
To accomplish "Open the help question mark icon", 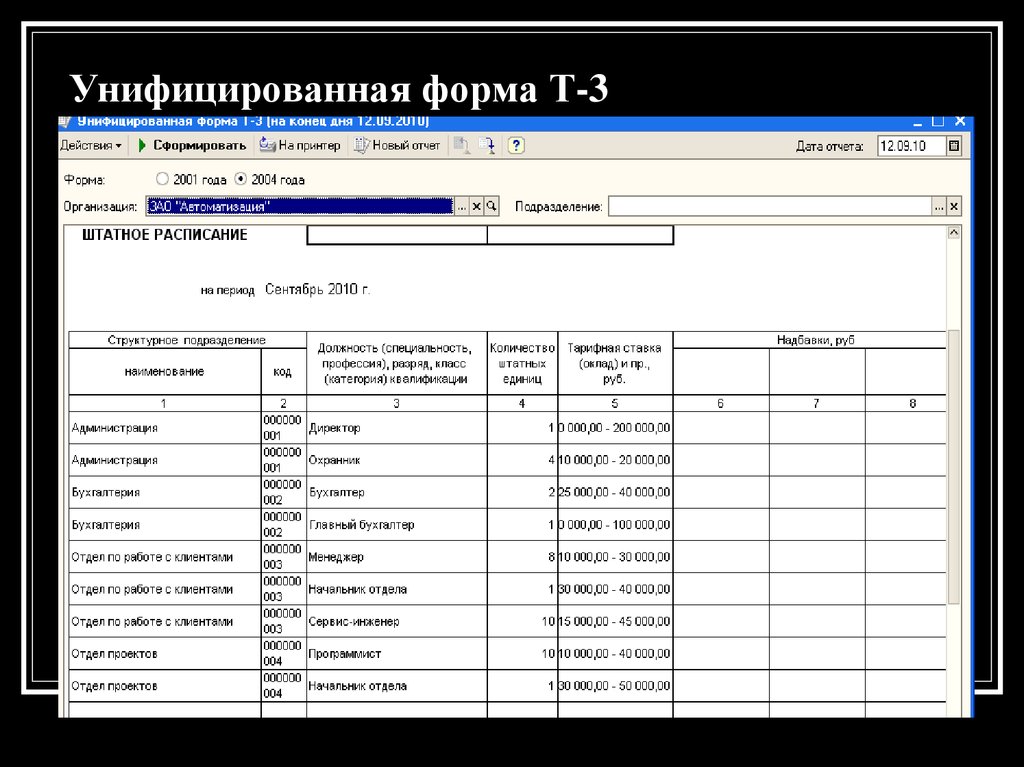I will pyautogui.click(x=515, y=145).
